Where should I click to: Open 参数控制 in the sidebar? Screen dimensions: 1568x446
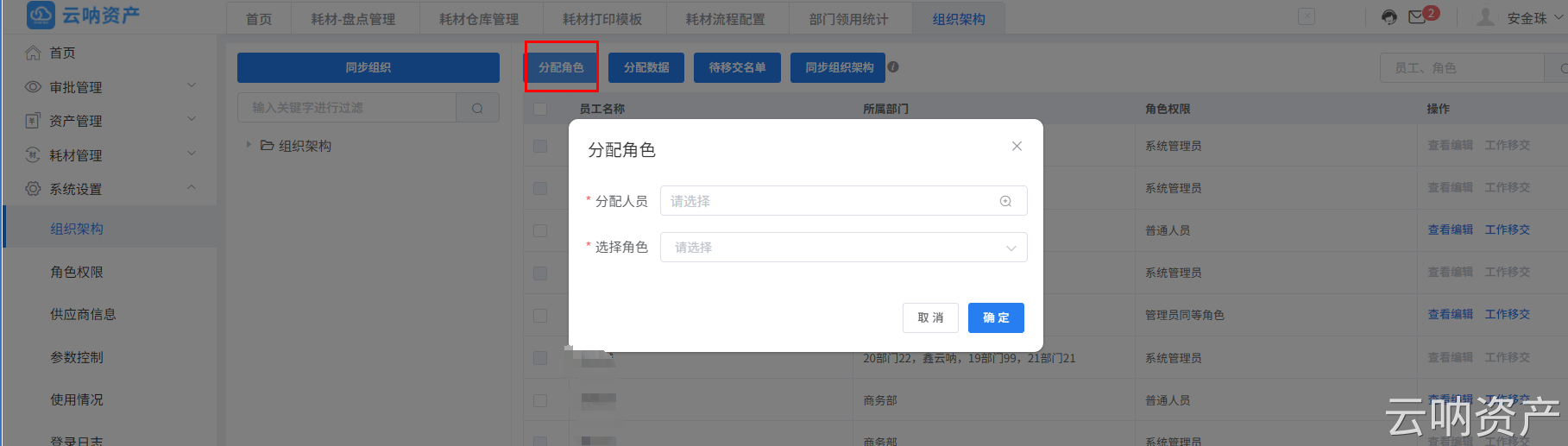coord(77,357)
